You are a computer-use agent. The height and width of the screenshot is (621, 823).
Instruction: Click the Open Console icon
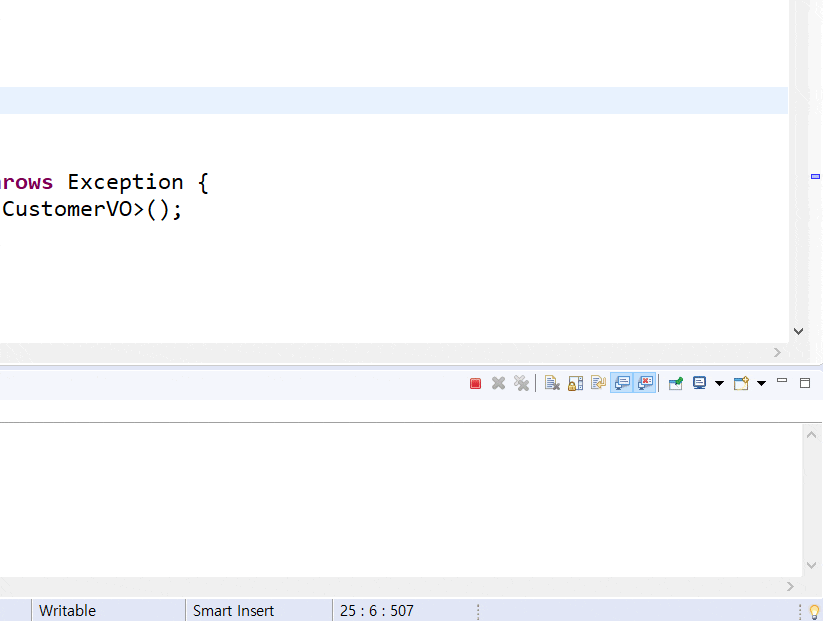click(741, 383)
